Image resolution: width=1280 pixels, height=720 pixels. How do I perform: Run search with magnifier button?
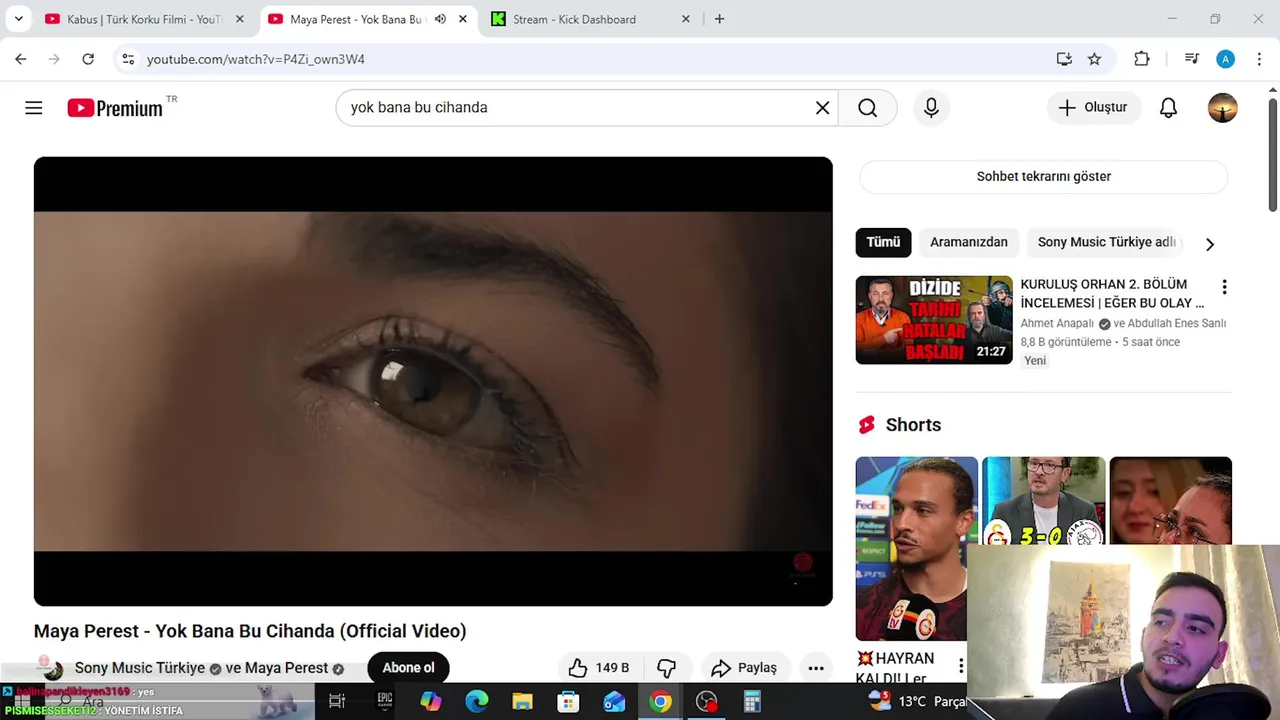(x=867, y=108)
